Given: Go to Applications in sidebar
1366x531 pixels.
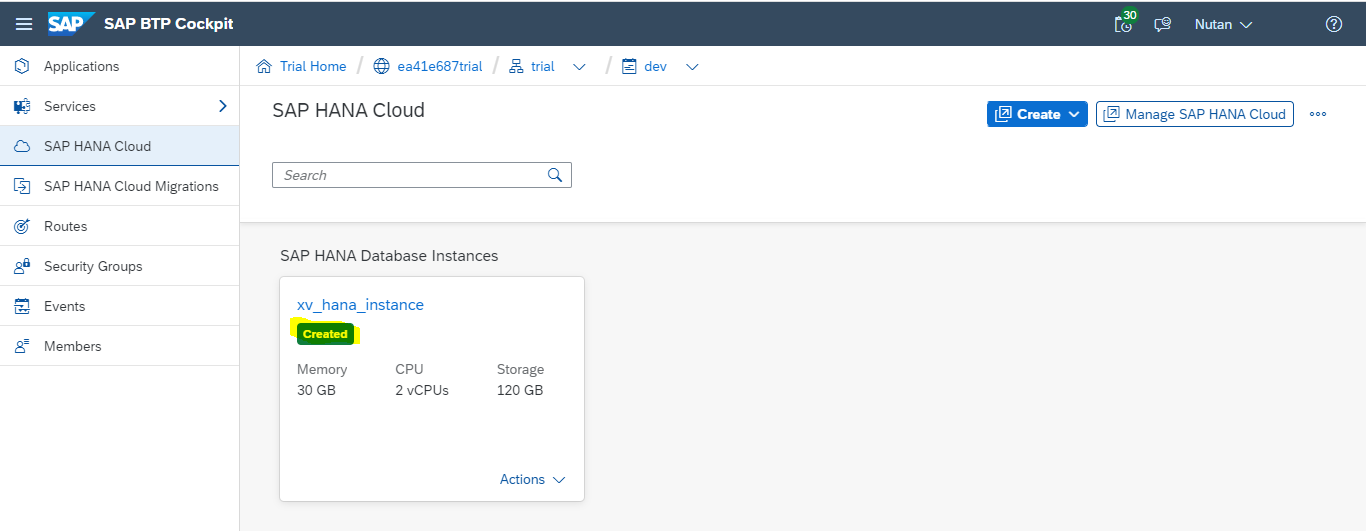Looking at the screenshot, I should pyautogui.click(x=120, y=66).
